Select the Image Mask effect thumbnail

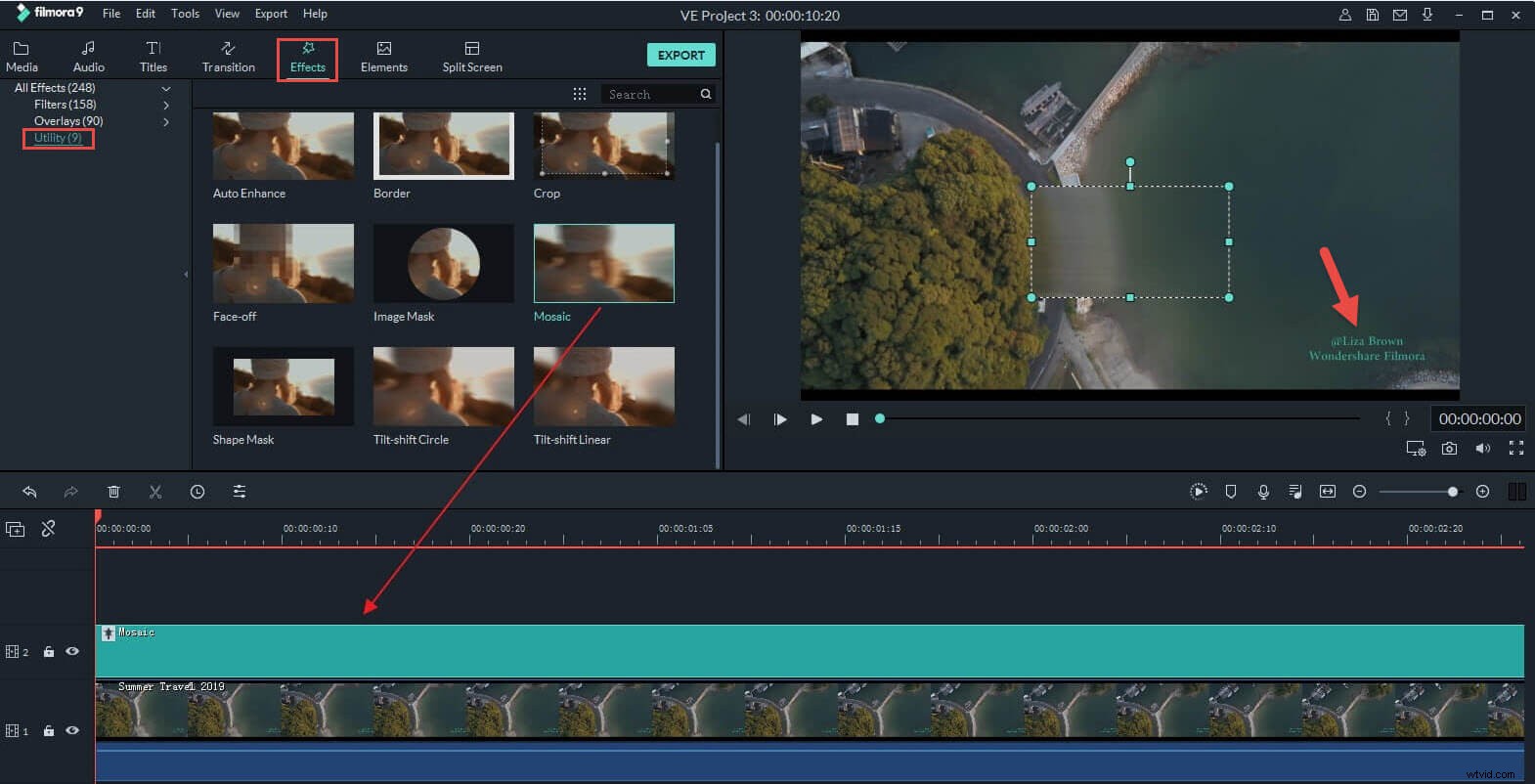point(444,263)
